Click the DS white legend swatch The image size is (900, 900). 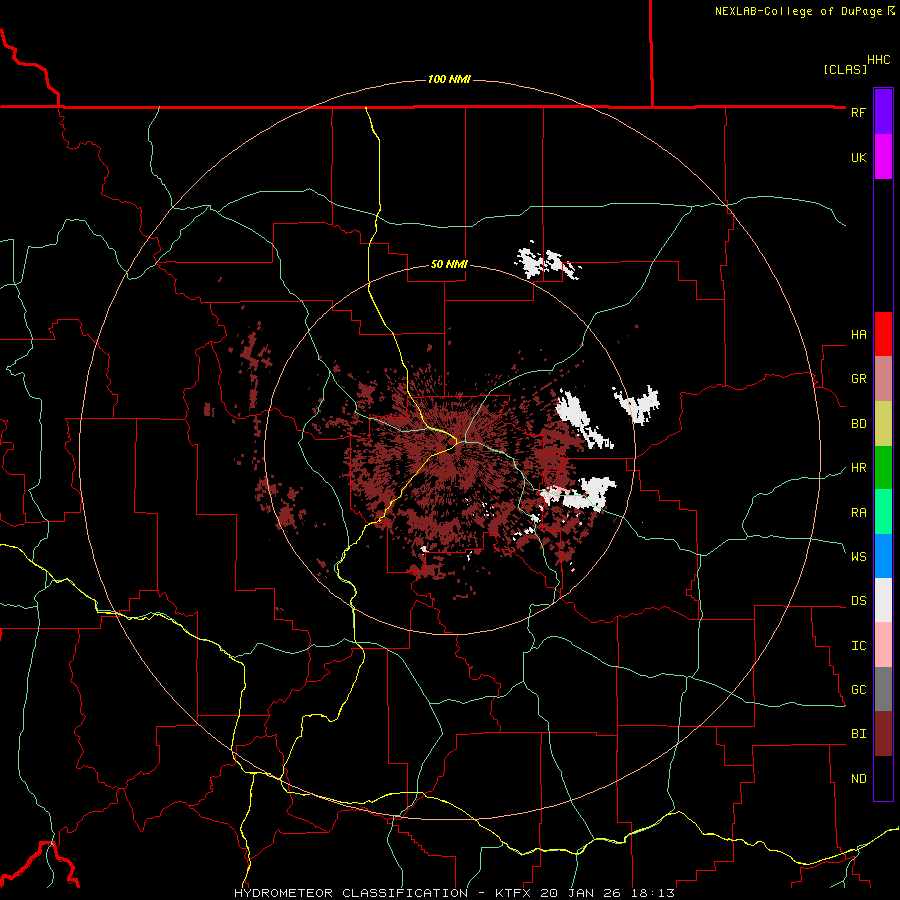tap(883, 600)
